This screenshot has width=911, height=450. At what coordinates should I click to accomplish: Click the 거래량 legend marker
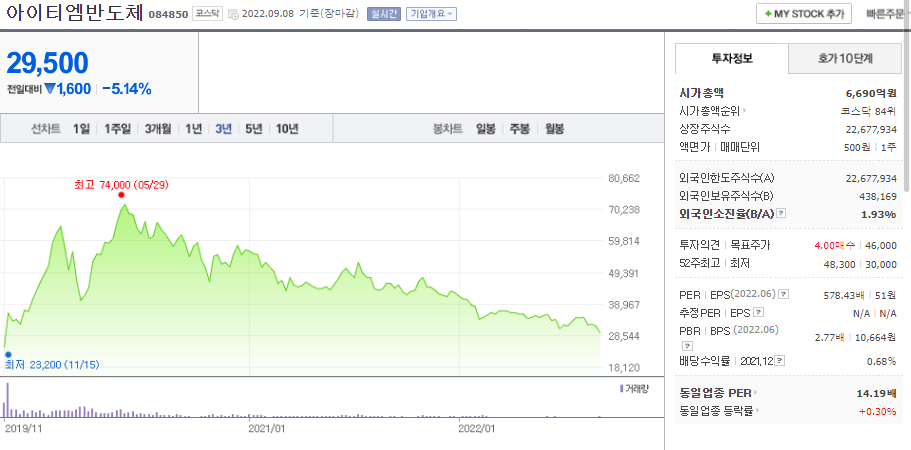pyautogui.click(x=622, y=388)
